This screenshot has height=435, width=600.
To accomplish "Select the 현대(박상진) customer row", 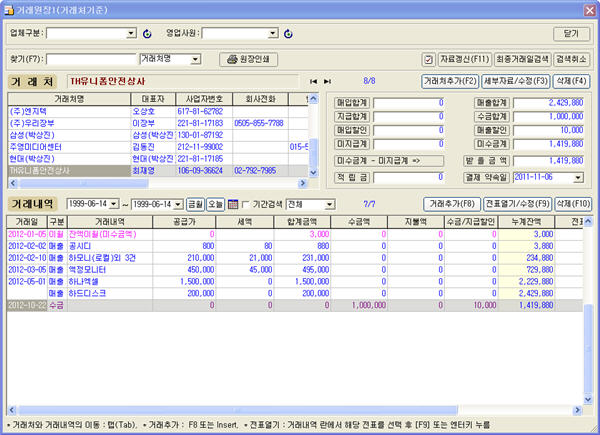I will pos(158,159).
